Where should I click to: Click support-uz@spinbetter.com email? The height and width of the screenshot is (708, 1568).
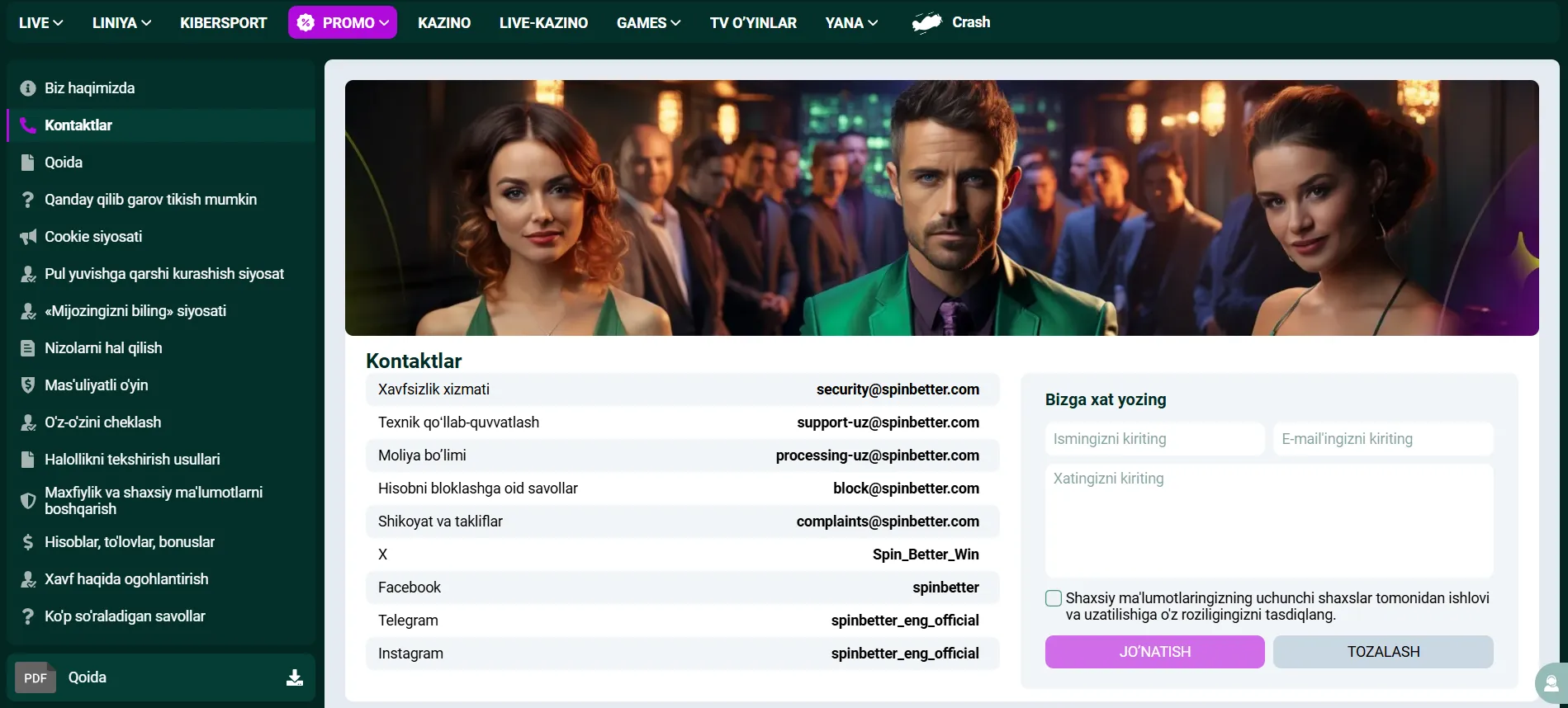pyautogui.click(x=888, y=422)
